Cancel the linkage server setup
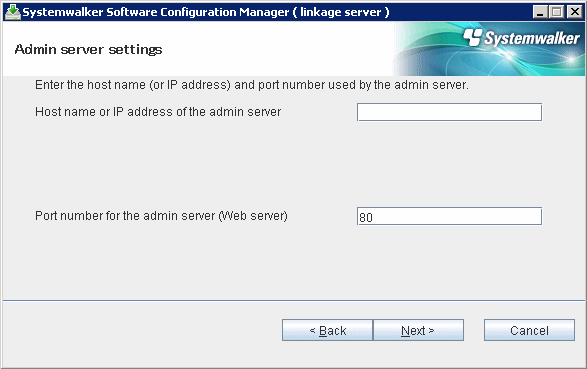 (529, 330)
